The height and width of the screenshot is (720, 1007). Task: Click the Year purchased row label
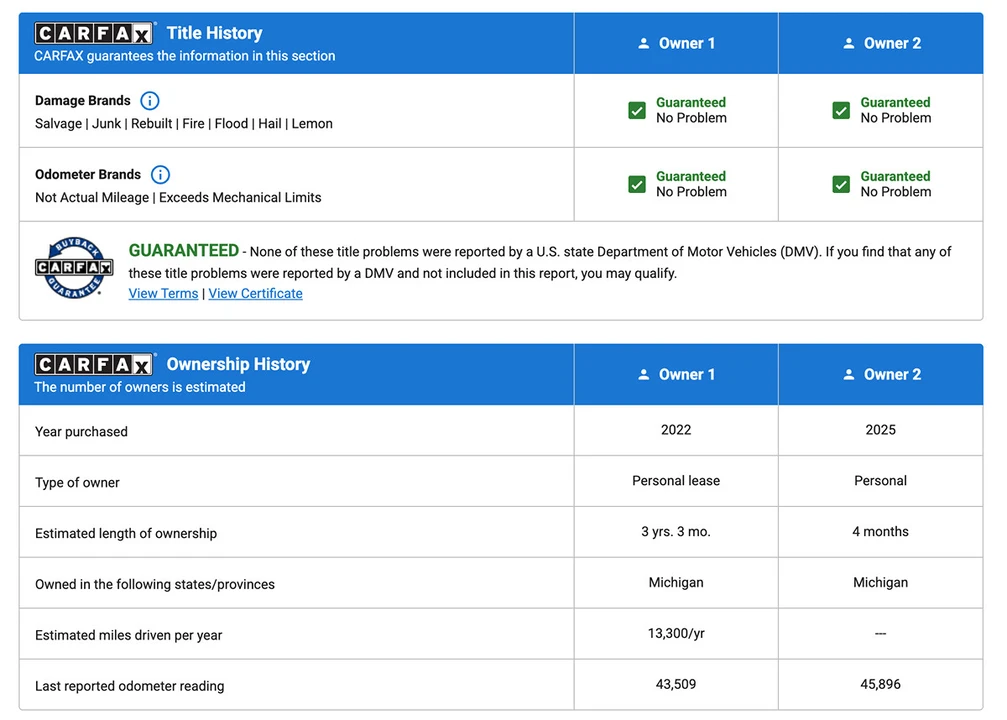pos(82,432)
